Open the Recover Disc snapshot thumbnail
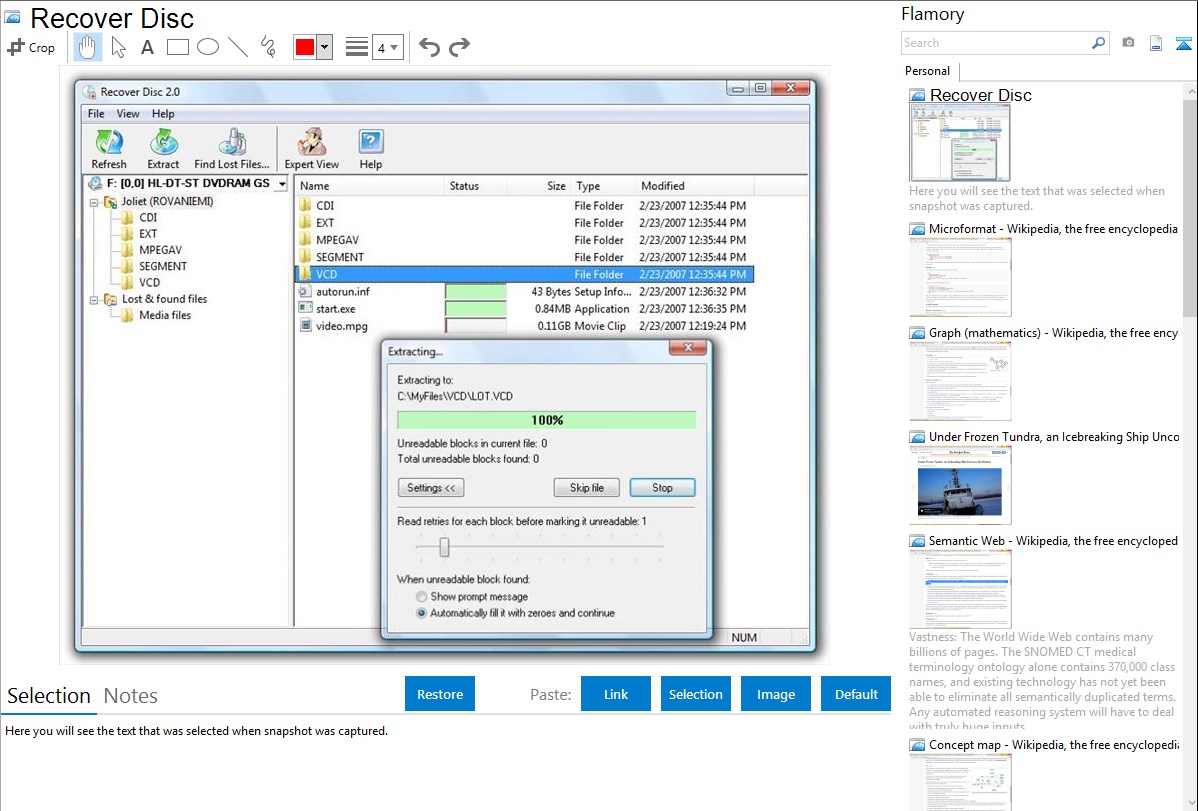 (960, 143)
